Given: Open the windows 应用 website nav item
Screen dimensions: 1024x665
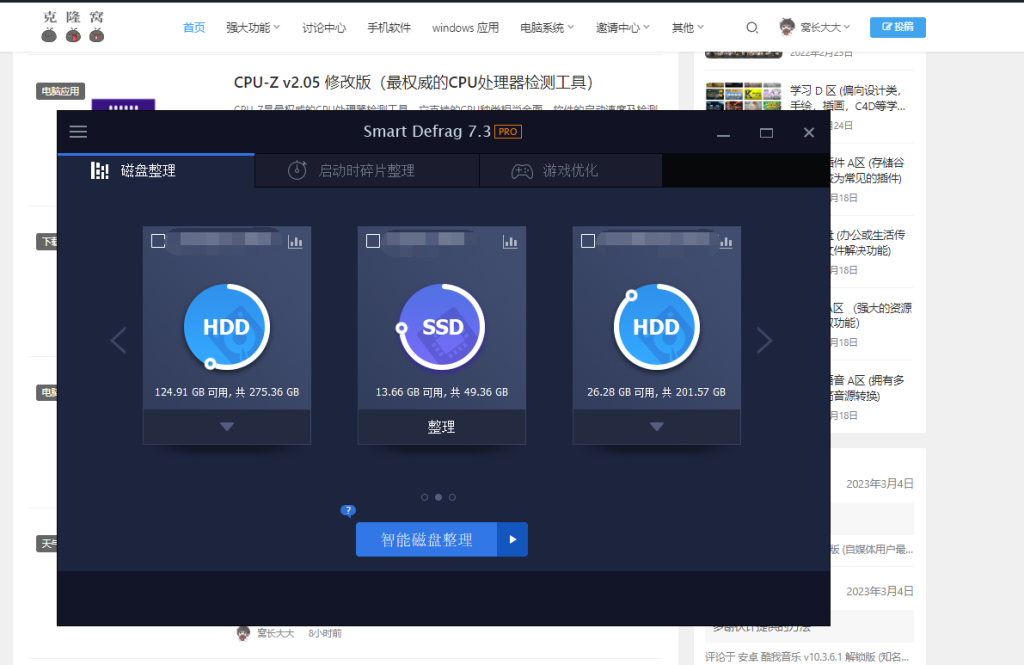Looking at the screenshot, I should pos(465,27).
